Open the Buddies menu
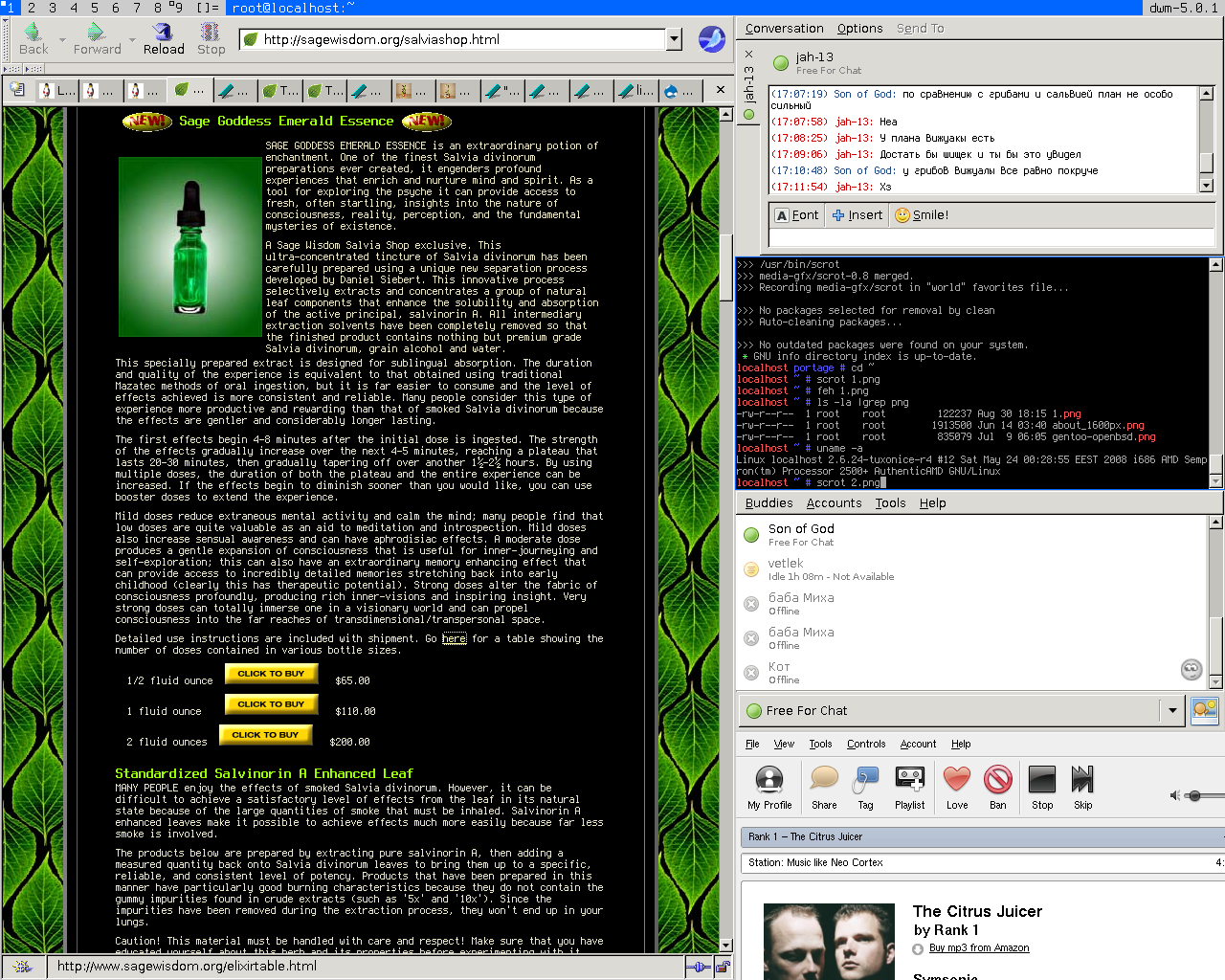 pyautogui.click(x=768, y=503)
